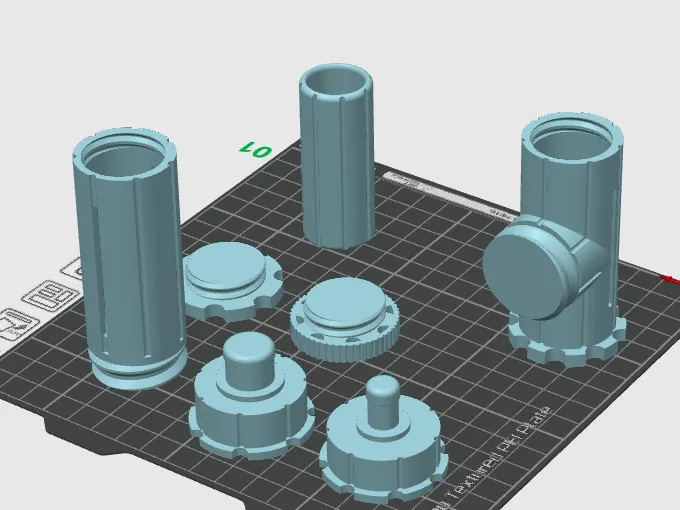This screenshot has width=680, height=510.
Task: Select the smooth tube at back center
Action: click(x=337, y=156)
